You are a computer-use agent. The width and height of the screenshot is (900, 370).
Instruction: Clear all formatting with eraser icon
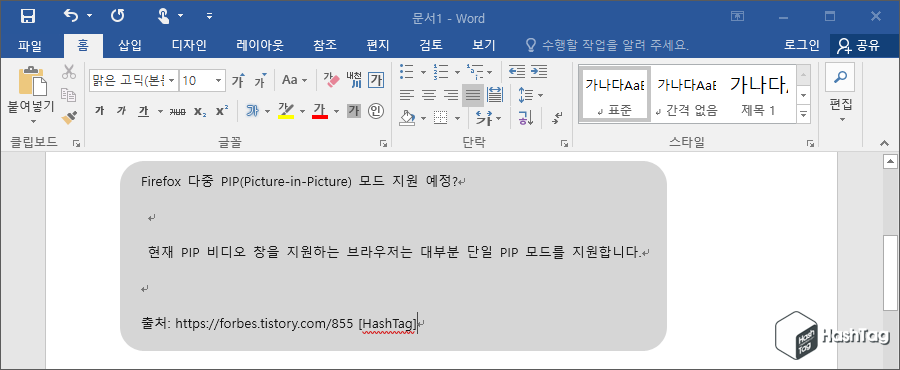[x=331, y=80]
